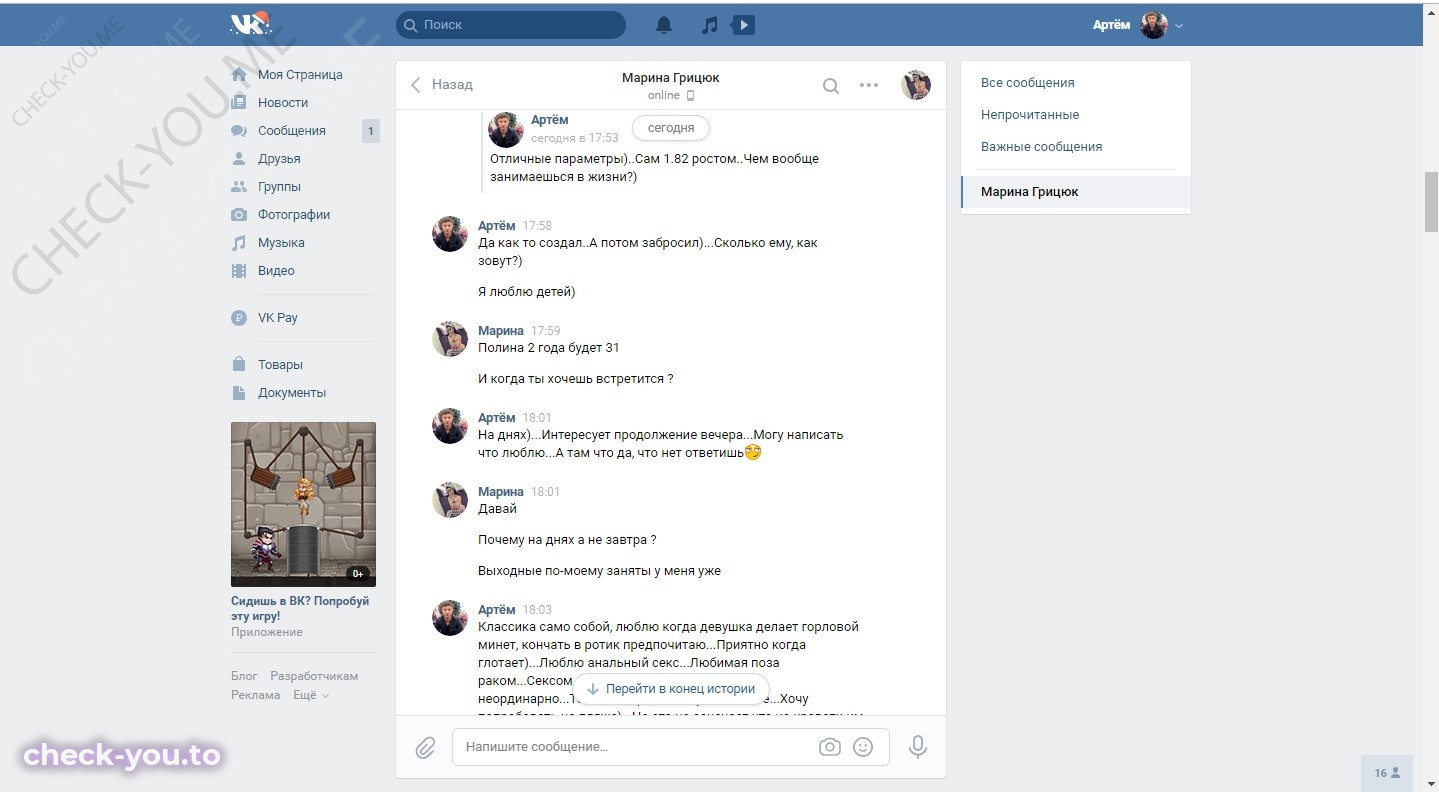This screenshot has height=792, width=1439.
Task: Click the Назад back link
Action: (452, 85)
